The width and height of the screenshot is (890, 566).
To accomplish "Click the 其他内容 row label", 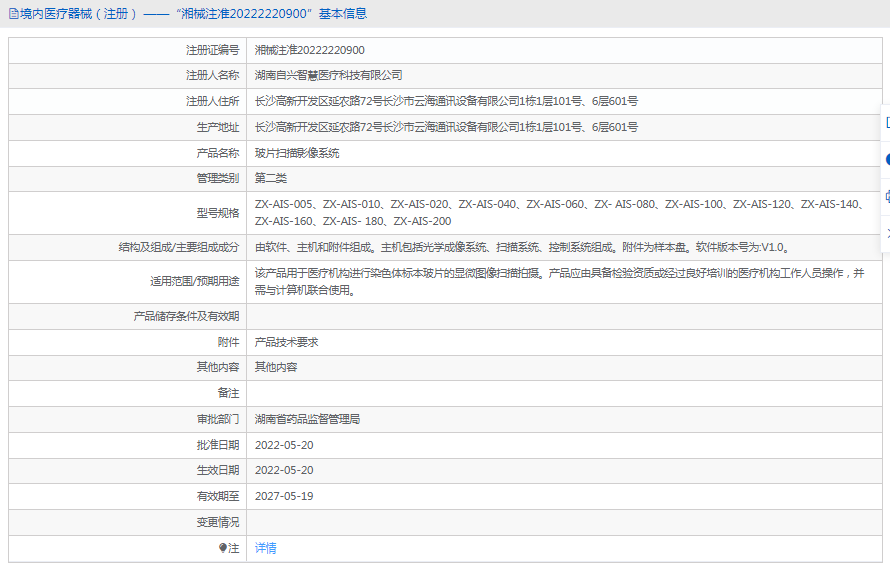I will click(218, 367).
